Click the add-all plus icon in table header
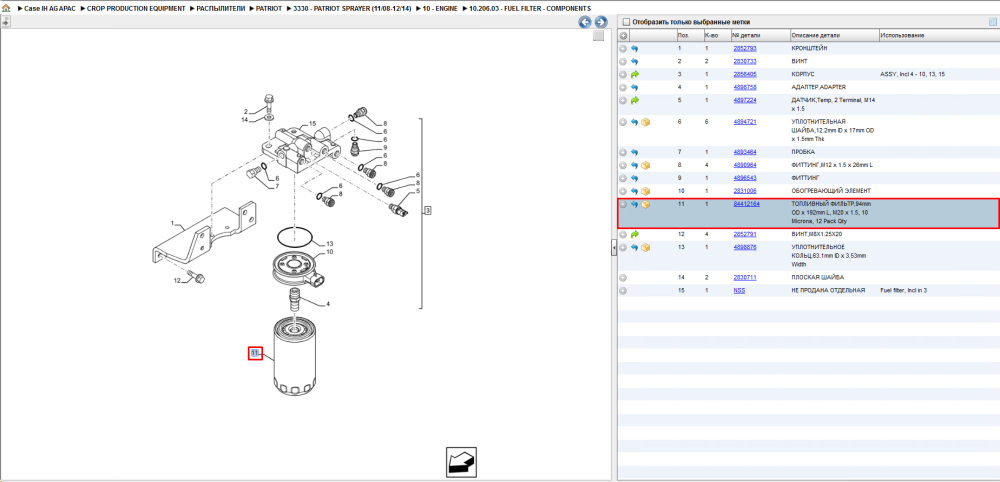The height and width of the screenshot is (482, 1000). pyautogui.click(x=624, y=36)
